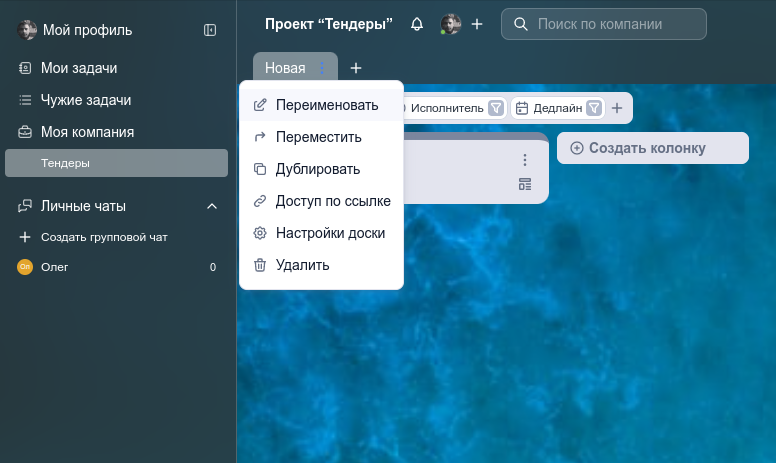776x463 pixels.
Task: Open Олег's orange avatar
Action: pyautogui.click(x=25, y=267)
